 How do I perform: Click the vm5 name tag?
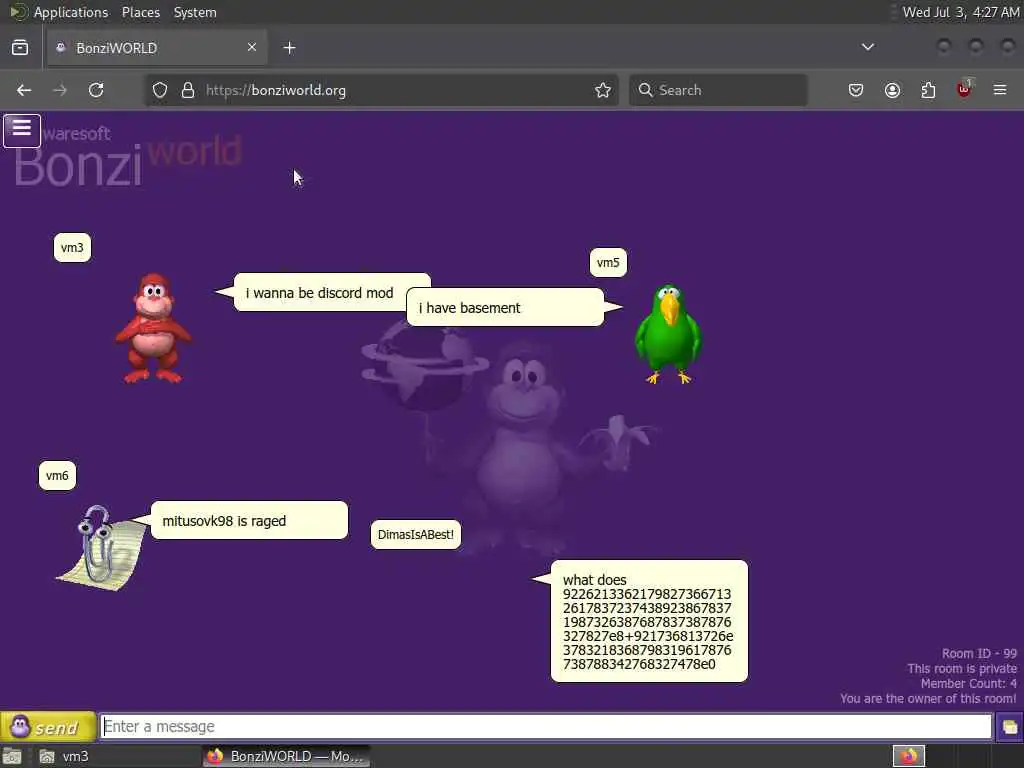coord(608,263)
